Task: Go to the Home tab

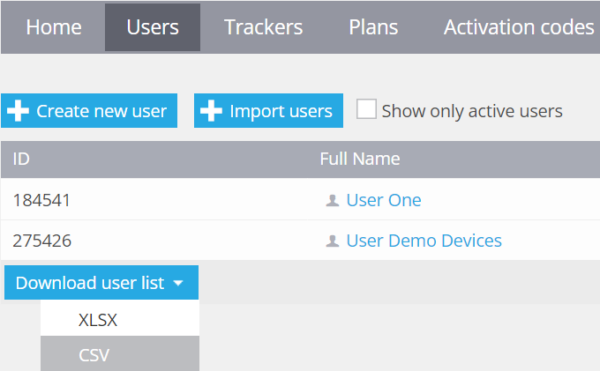Action: 54,27
